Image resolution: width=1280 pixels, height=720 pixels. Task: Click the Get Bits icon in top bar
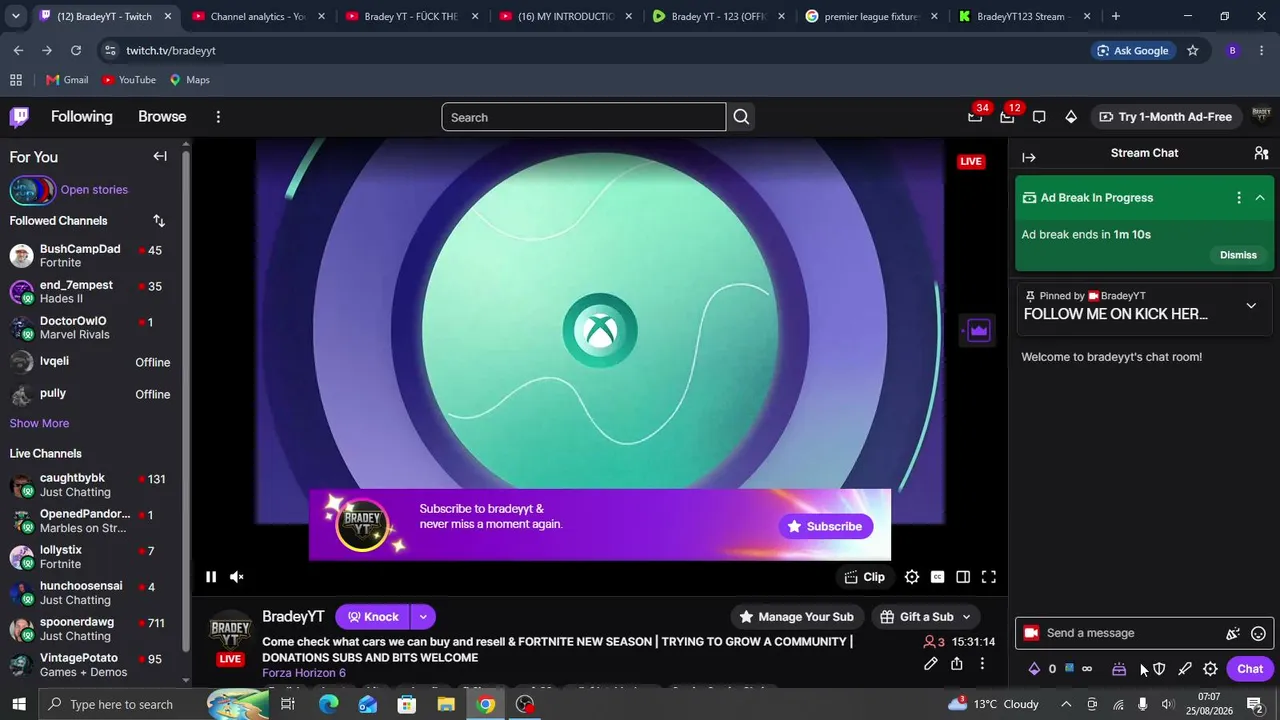tap(1071, 117)
